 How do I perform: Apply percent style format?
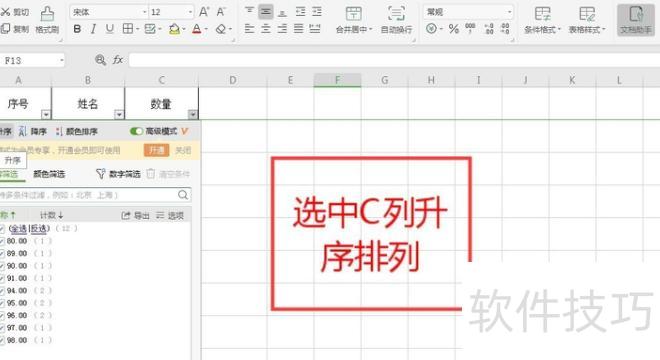[453, 29]
